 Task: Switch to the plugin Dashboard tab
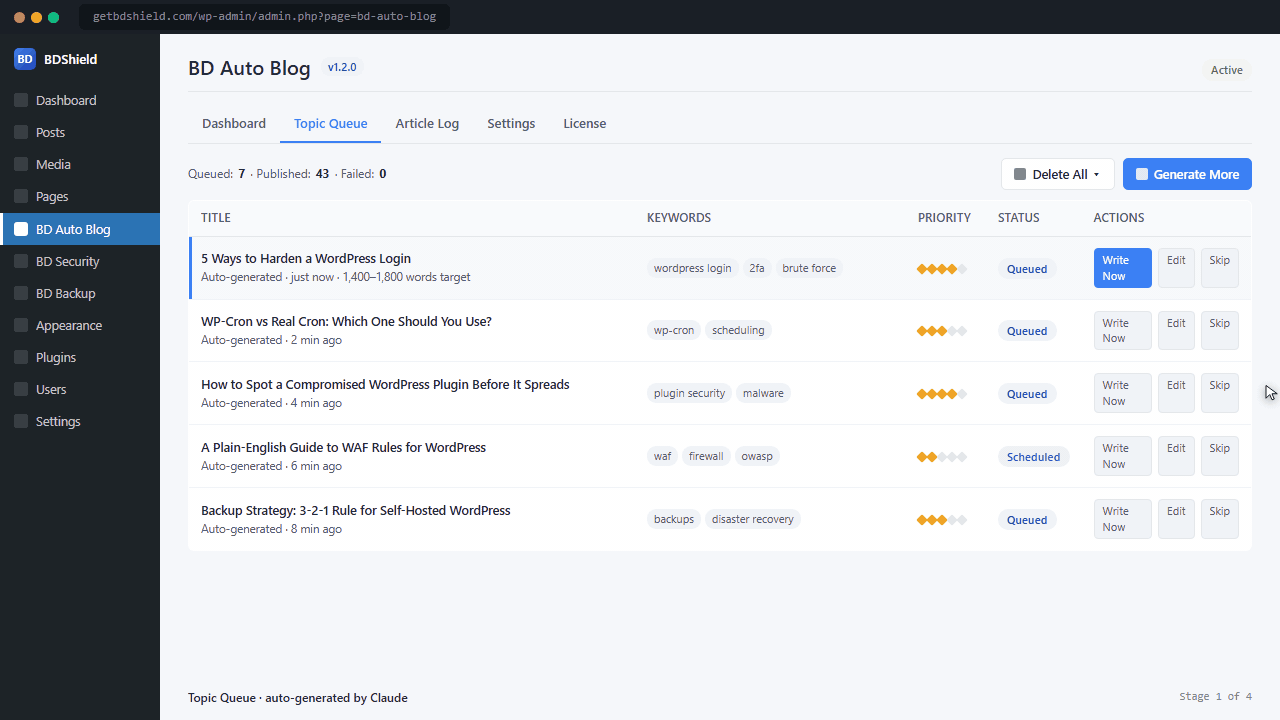click(x=234, y=124)
